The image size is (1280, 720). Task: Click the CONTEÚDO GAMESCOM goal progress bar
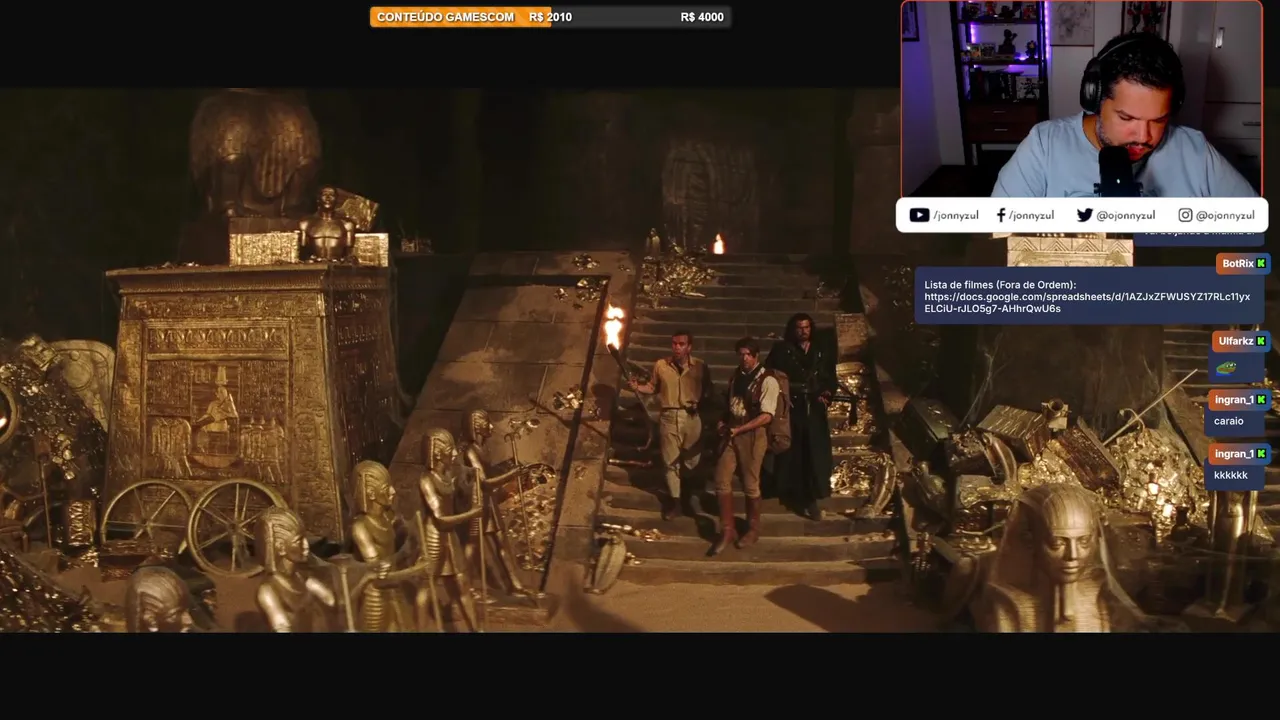(x=550, y=17)
